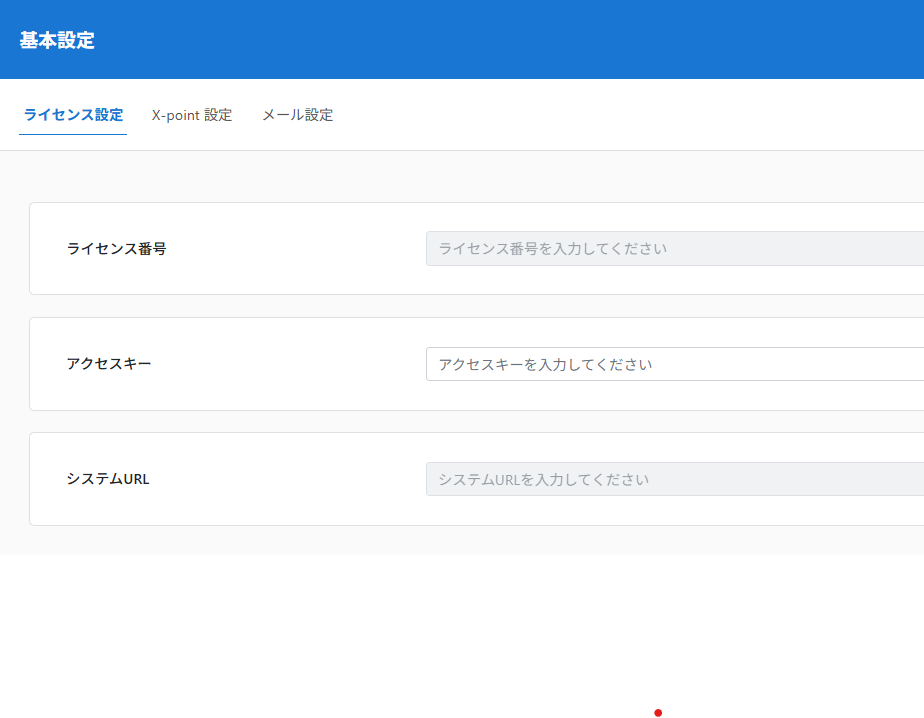
Task: Open the メール設定 tab
Action: pos(298,115)
